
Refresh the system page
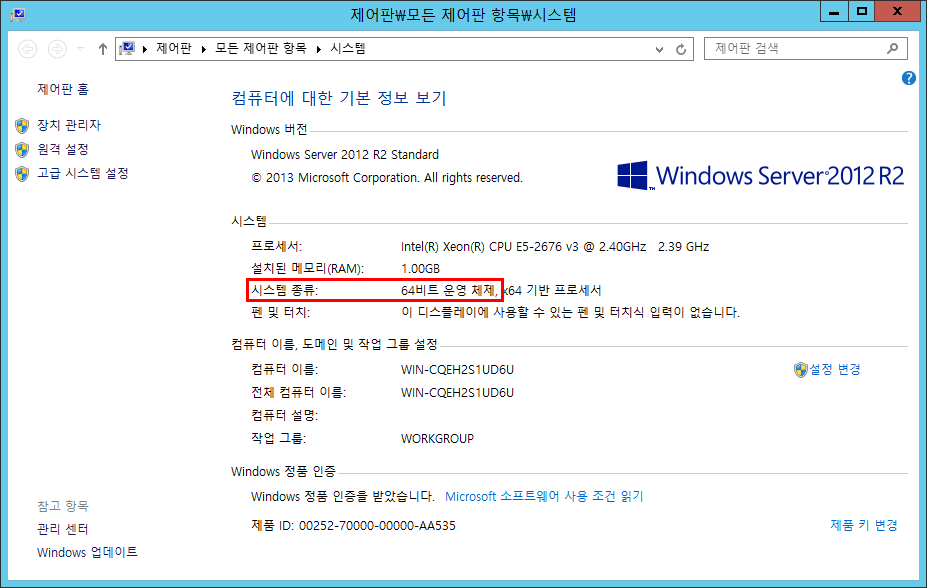(681, 49)
